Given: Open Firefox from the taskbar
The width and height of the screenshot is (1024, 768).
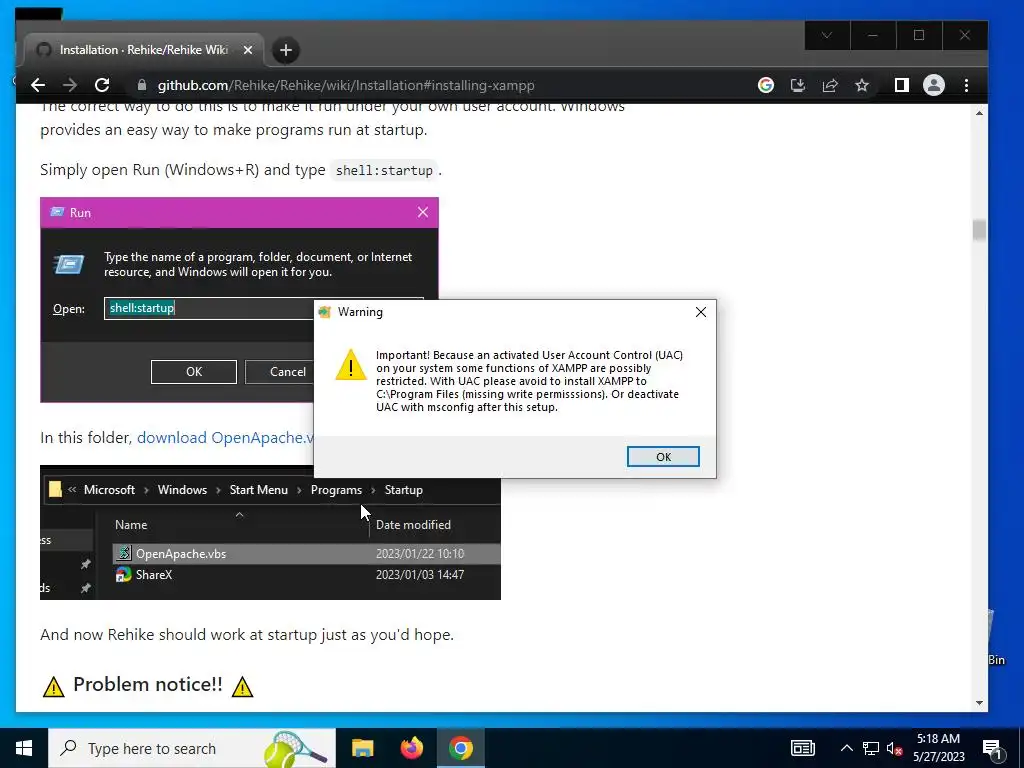Looking at the screenshot, I should click(x=411, y=748).
